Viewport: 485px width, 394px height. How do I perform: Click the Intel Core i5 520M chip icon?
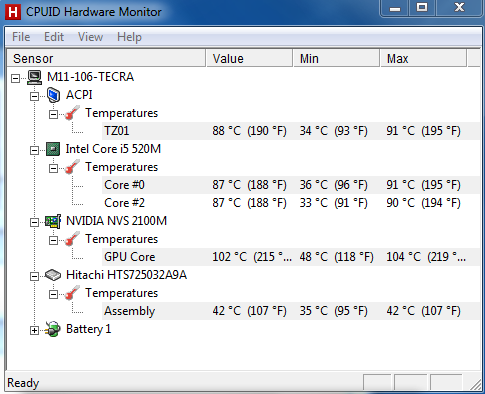pyautogui.click(x=53, y=149)
